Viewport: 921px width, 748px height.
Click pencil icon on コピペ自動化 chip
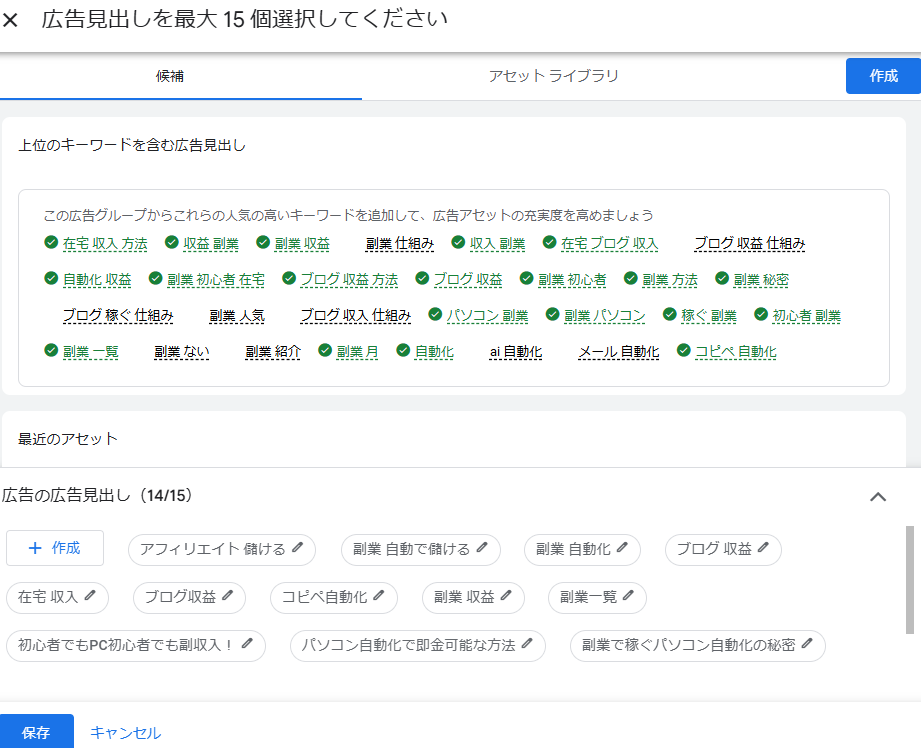380,596
